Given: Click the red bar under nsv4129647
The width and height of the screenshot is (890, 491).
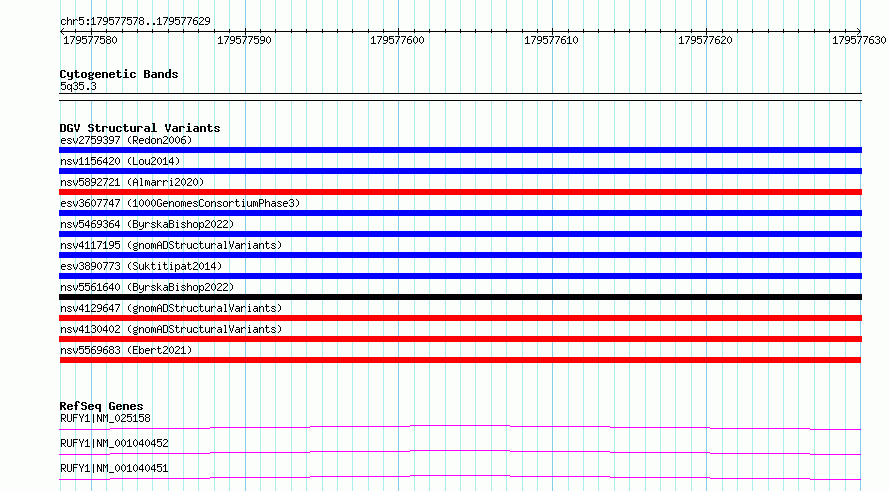Looking at the screenshot, I should click(x=460, y=318).
